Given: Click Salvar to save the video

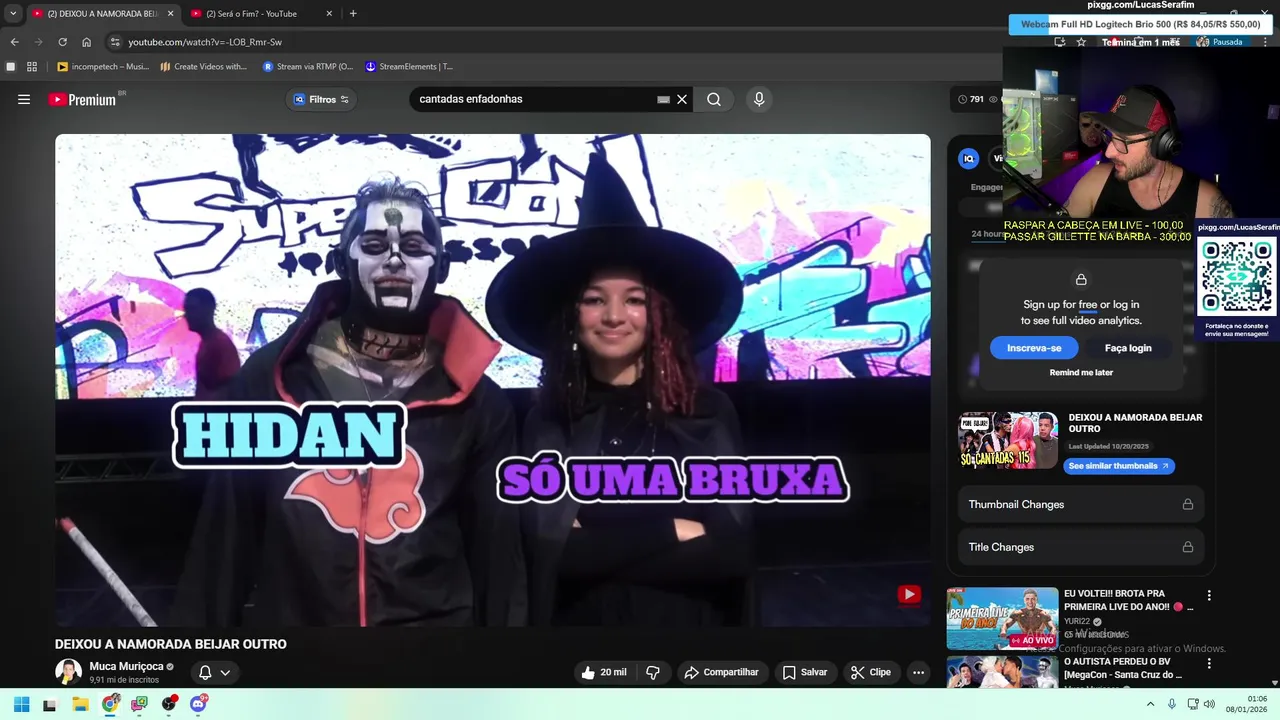Looking at the screenshot, I should click(x=805, y=672).
